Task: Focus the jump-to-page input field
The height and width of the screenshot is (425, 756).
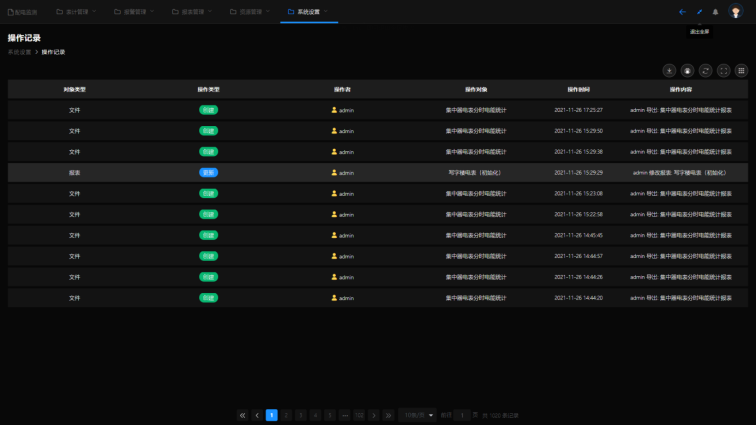Action: [x=462, y=415]
